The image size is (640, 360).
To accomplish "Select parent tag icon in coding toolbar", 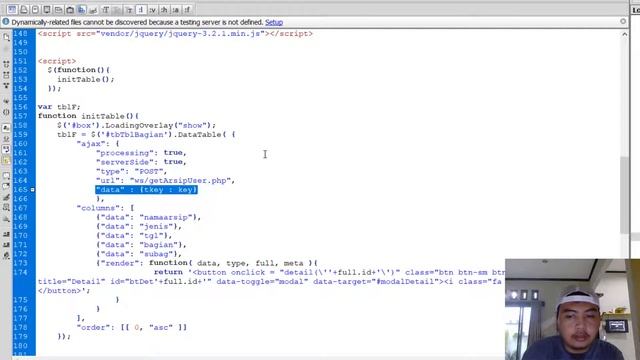I will click(x=6, y=101).
